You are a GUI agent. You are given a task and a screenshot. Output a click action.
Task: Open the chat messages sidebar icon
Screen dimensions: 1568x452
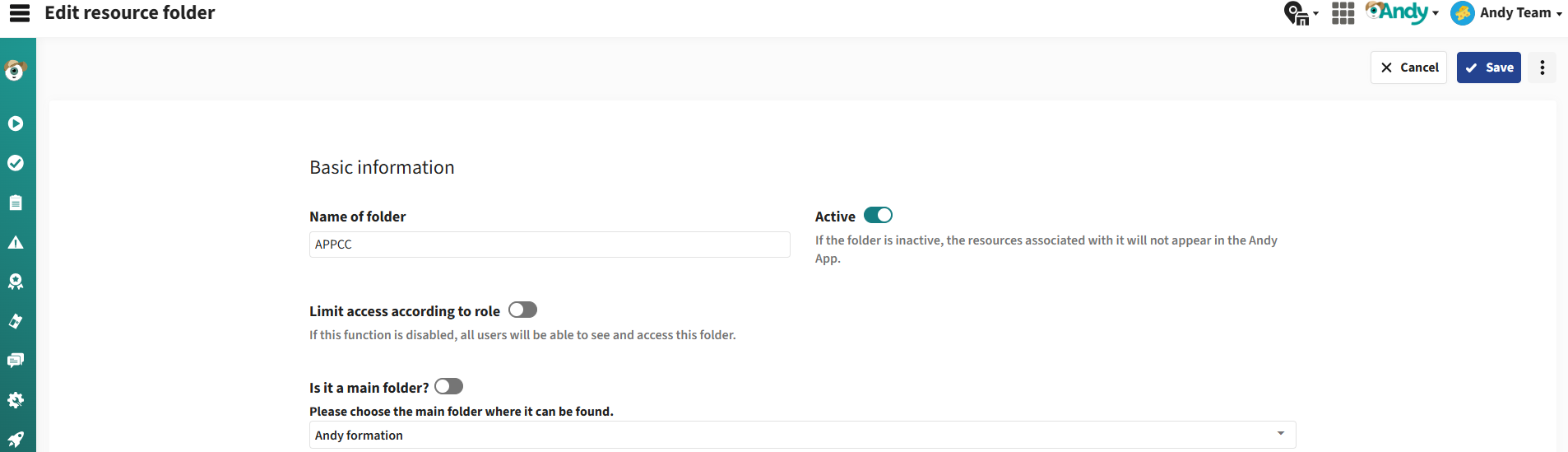tap(16, 361)
